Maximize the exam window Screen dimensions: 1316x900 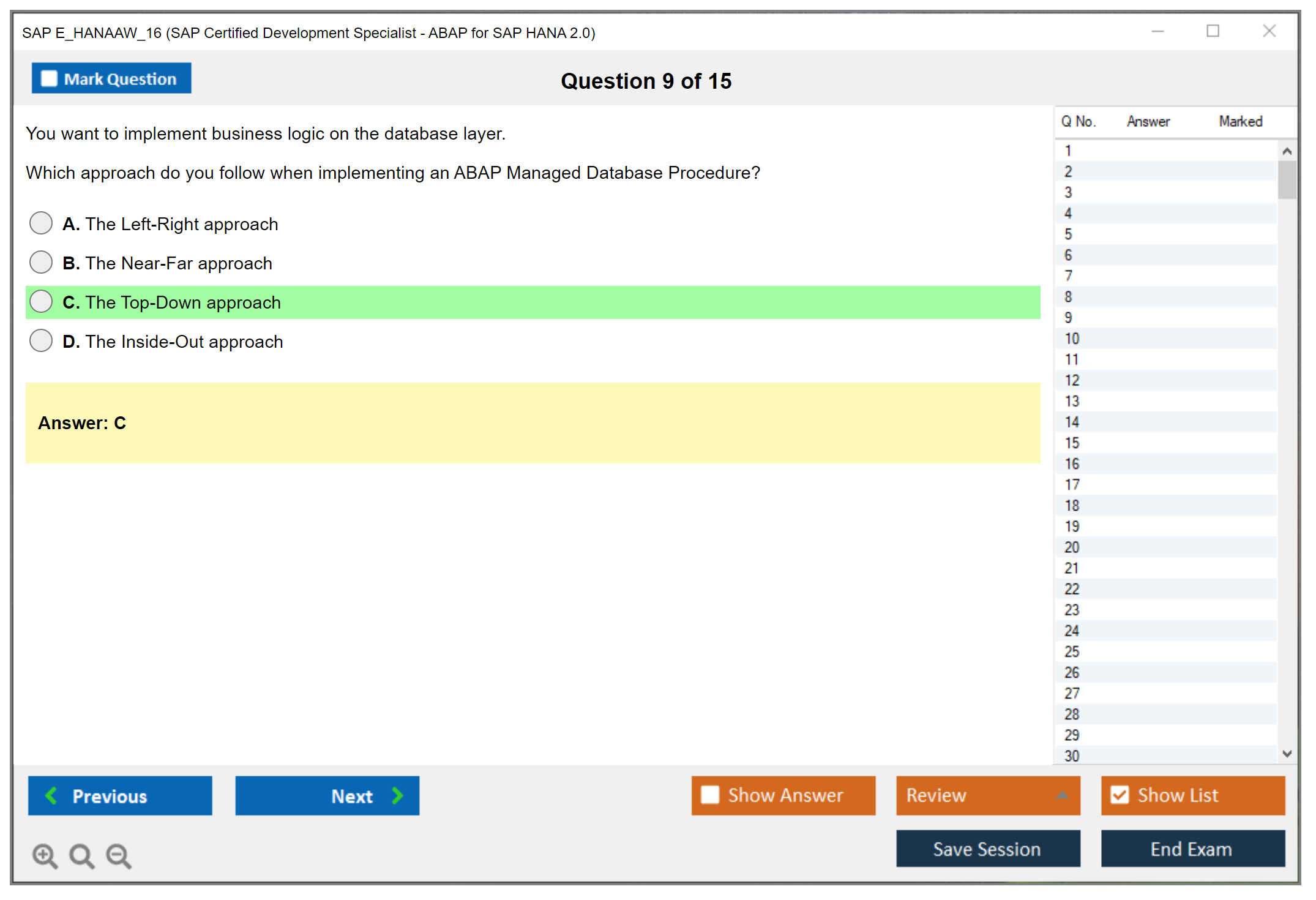click(1213, 31)
